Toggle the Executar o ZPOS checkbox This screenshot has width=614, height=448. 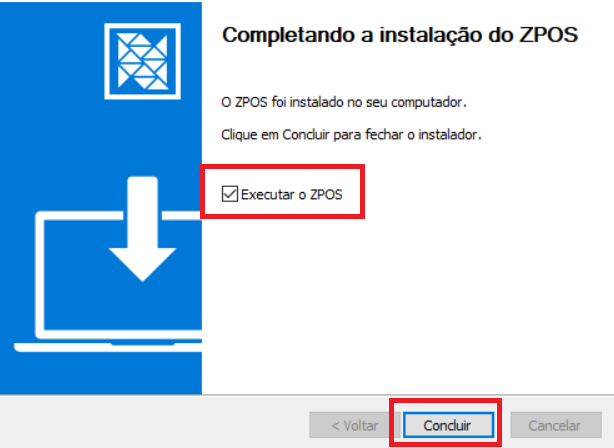coord(229,194)
